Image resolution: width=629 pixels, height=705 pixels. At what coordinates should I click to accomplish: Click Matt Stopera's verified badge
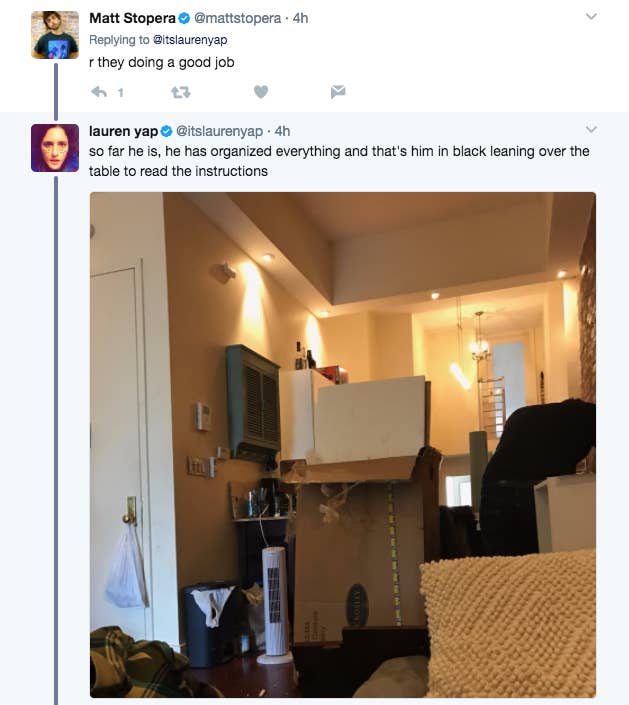click(x=184, y=18)
